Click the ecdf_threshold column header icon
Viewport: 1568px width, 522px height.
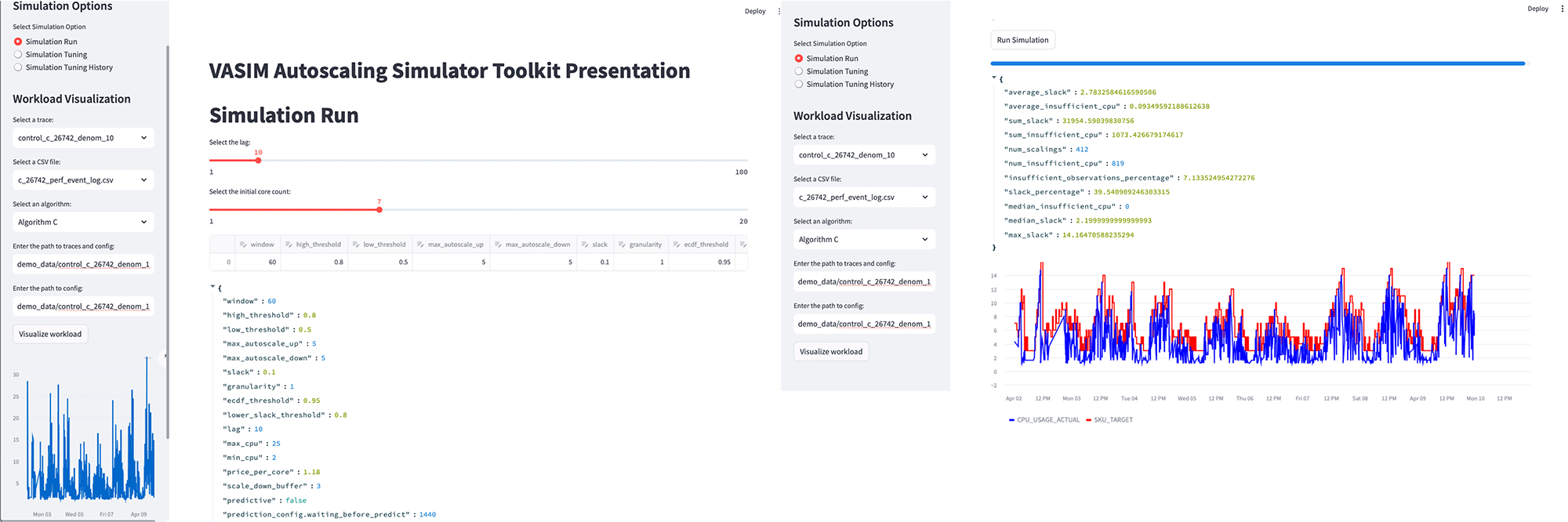677,245
